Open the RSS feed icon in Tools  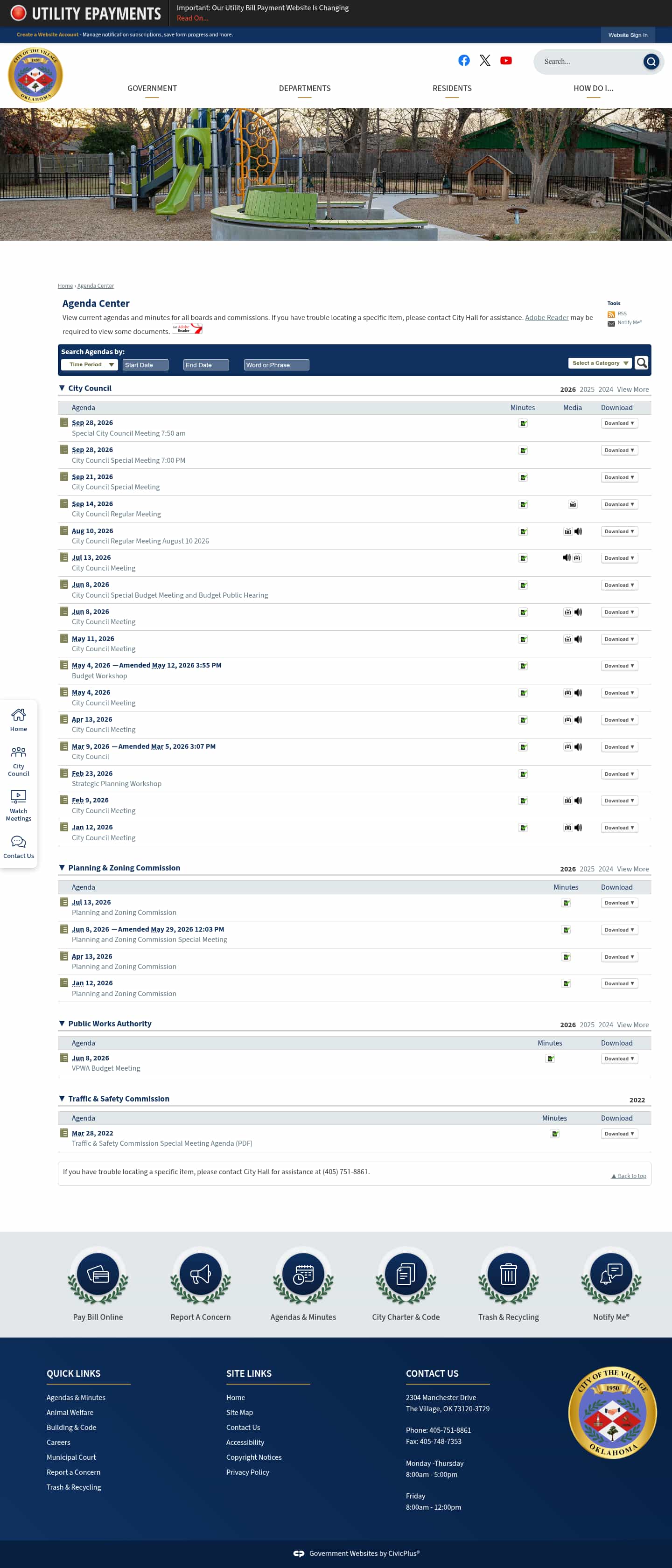click(610, 314)
